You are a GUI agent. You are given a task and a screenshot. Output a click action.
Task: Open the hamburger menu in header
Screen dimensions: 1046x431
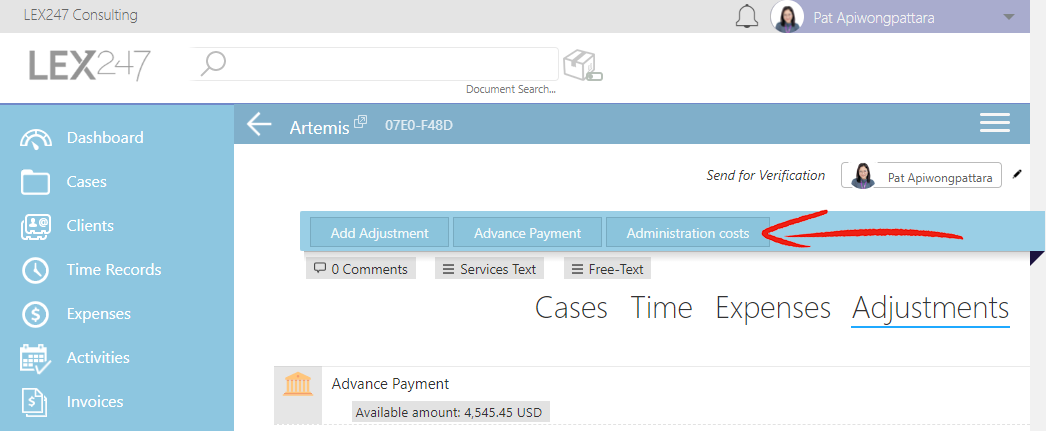[994, 123]
